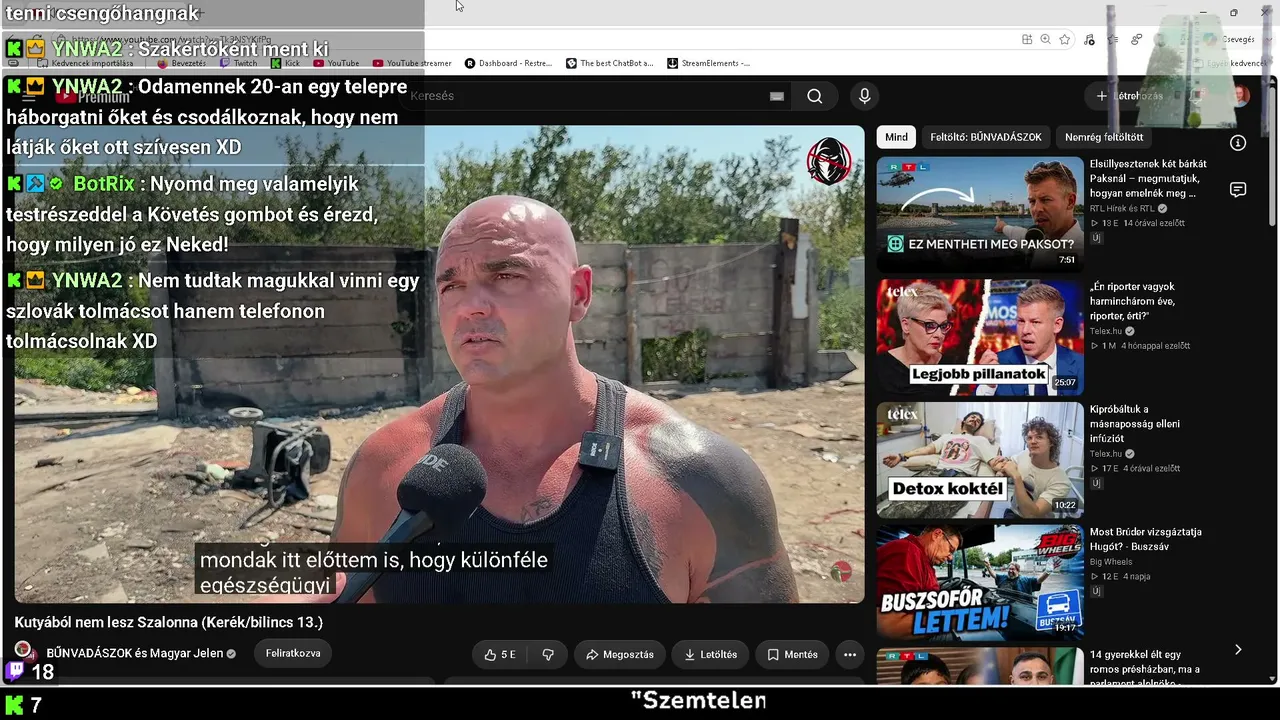Open 'Kipróbáltuk a másnaposság elleni infúziót' title

(1135, 424)
